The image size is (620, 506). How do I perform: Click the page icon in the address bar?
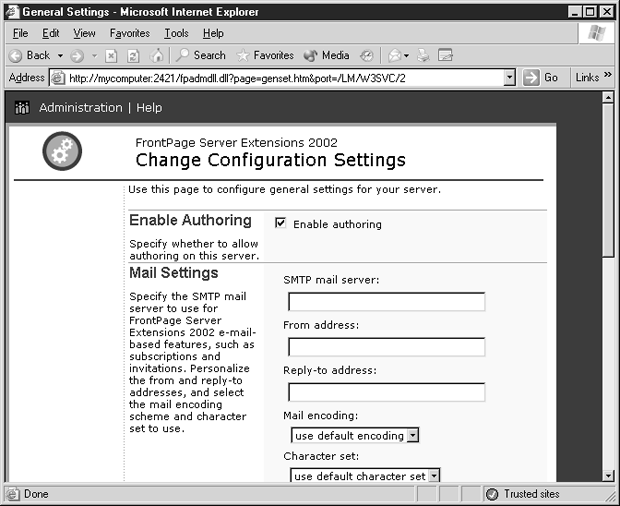(58, 77)
